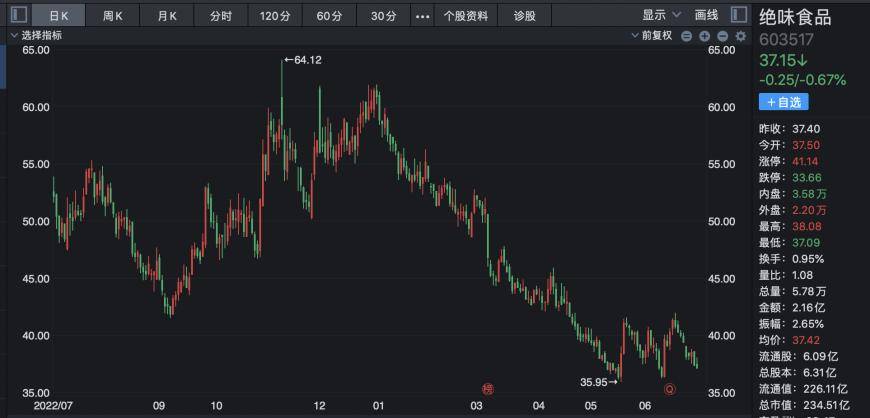Zoom out chart with minus icon

tap(722, 37)
